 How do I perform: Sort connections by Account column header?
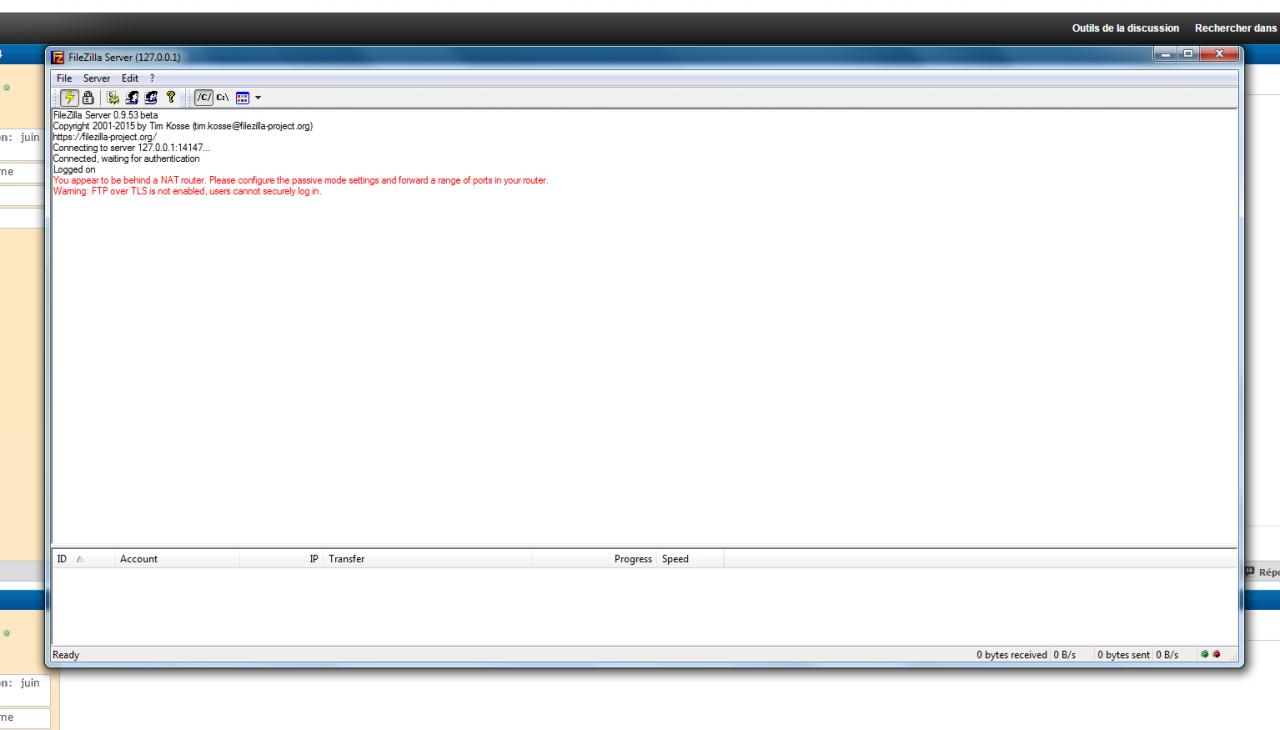click(176, 559)
